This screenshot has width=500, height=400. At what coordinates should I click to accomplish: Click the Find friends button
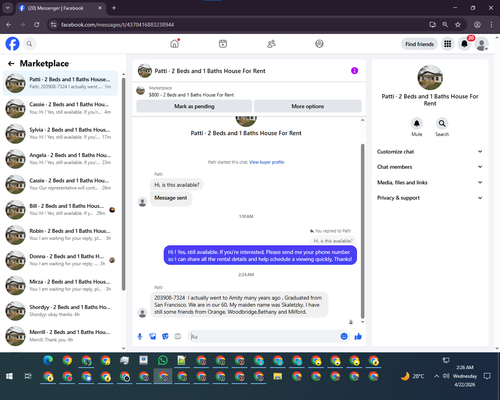[x=419, y=44]
